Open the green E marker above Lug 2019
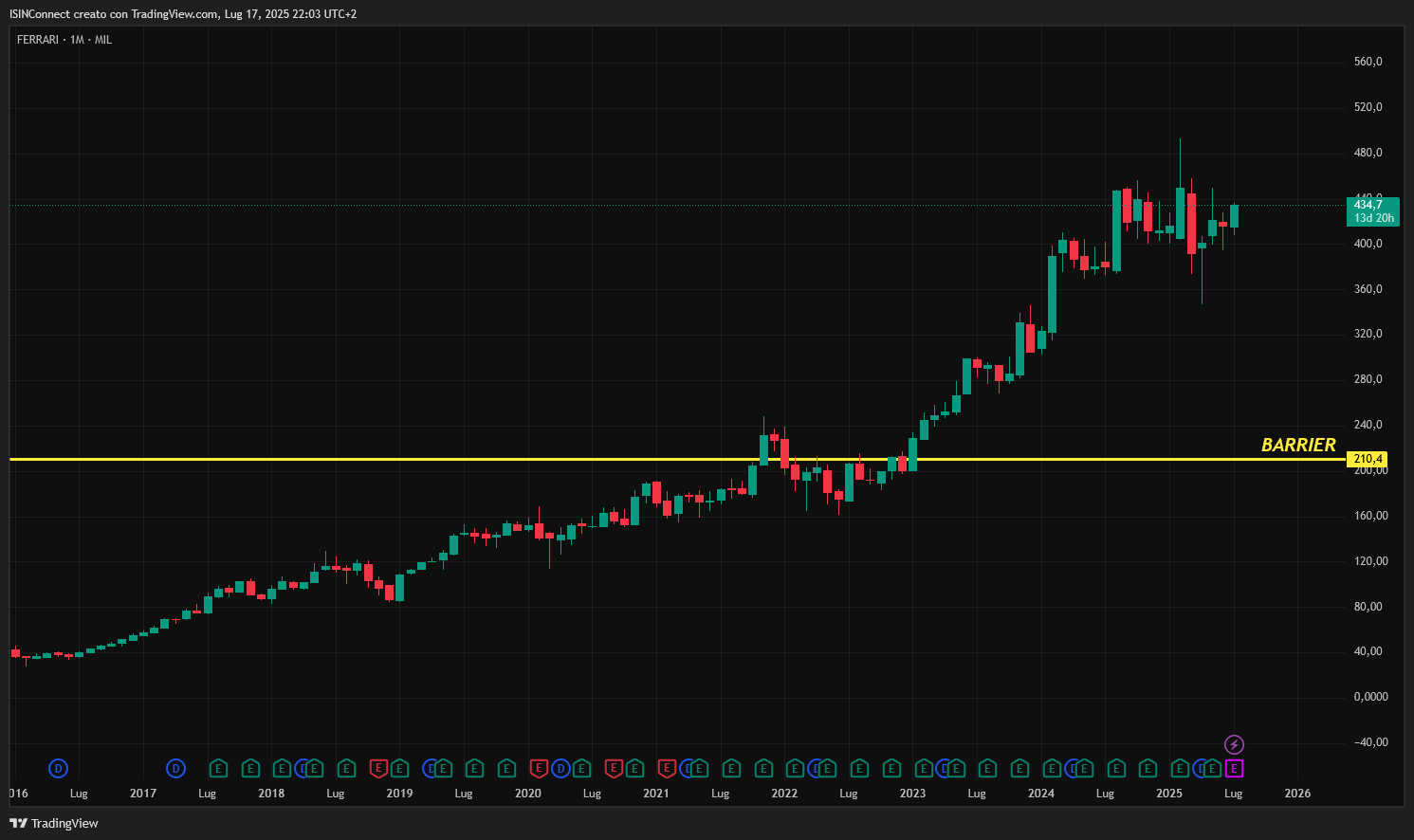 tap(475, 768)
